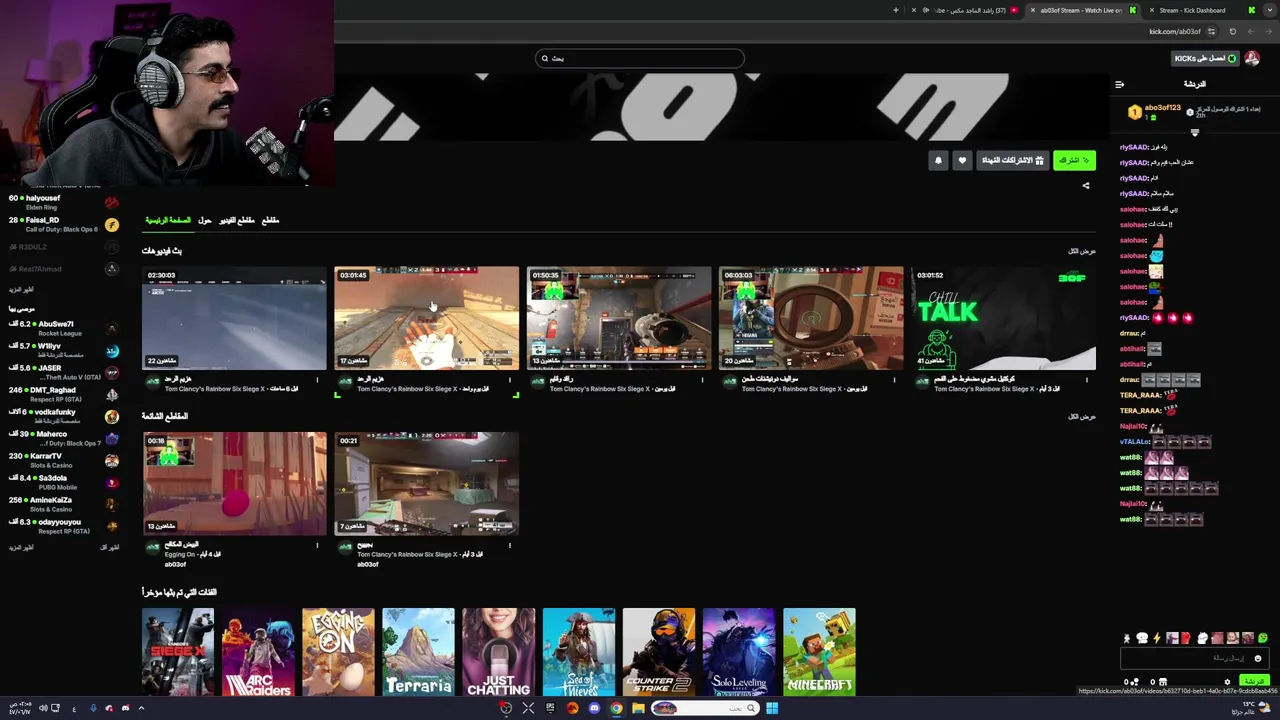Screen dimensions: 1280x720
Task: Open Chrome from the taskbar
Action: [x=616, y=708]
